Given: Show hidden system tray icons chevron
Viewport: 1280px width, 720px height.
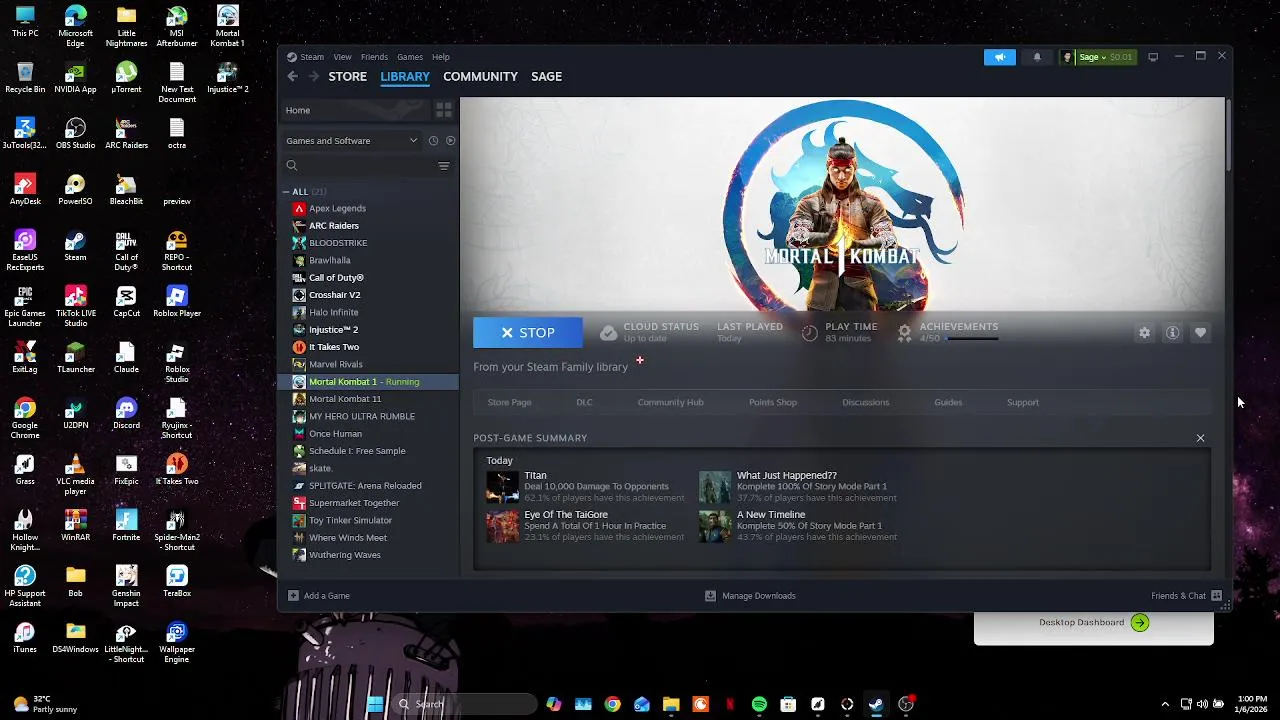Looking at the screenshot, I should tap(1165, 704).
